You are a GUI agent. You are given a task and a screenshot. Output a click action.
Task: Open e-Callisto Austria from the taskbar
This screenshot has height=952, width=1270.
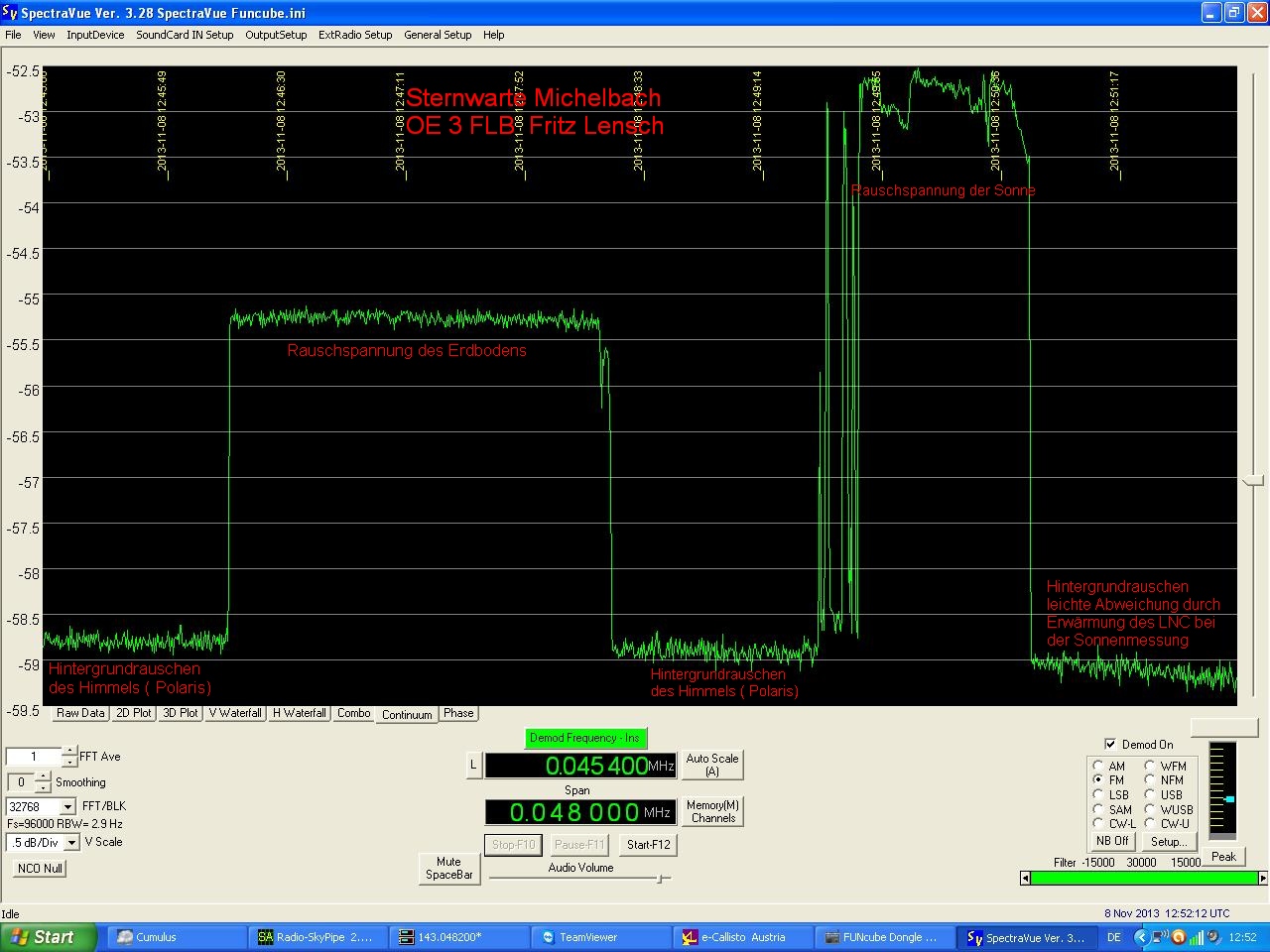click(x=743, y=937)
